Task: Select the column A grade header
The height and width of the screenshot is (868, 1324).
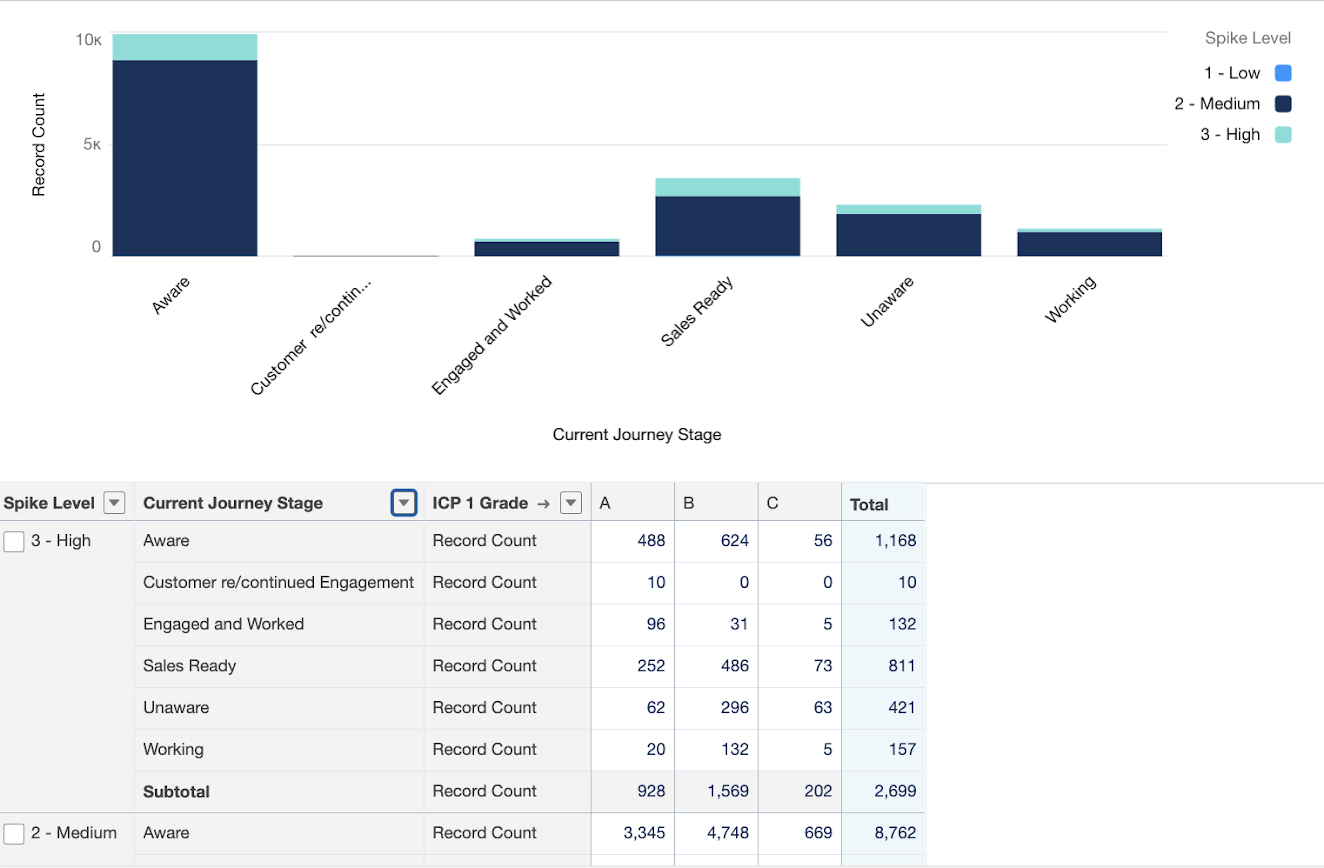Action: point(605,504)
